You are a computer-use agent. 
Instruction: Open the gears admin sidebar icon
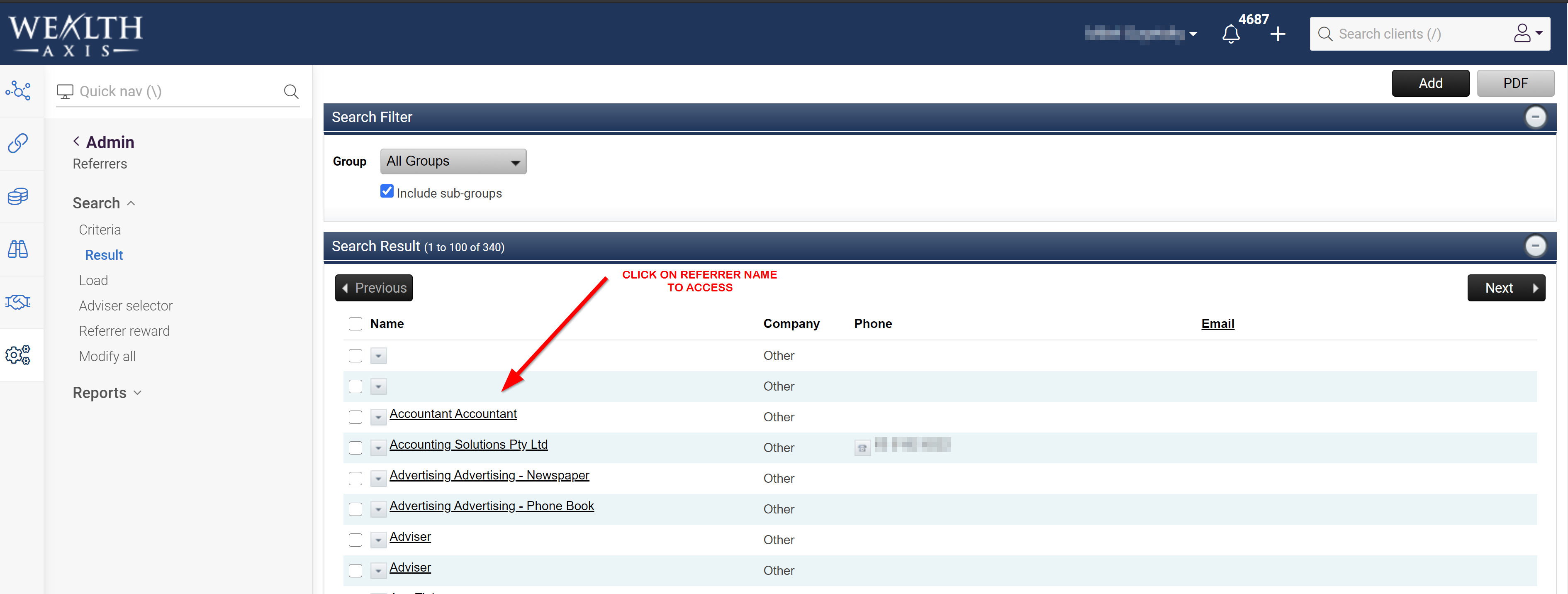click(x=18, y=354)
